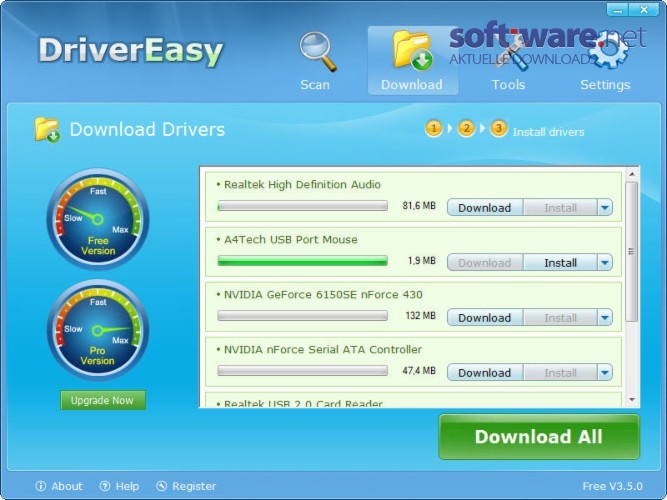
Task: Click the Scan magnifying glass icon
Action: [x=318, y=51]
